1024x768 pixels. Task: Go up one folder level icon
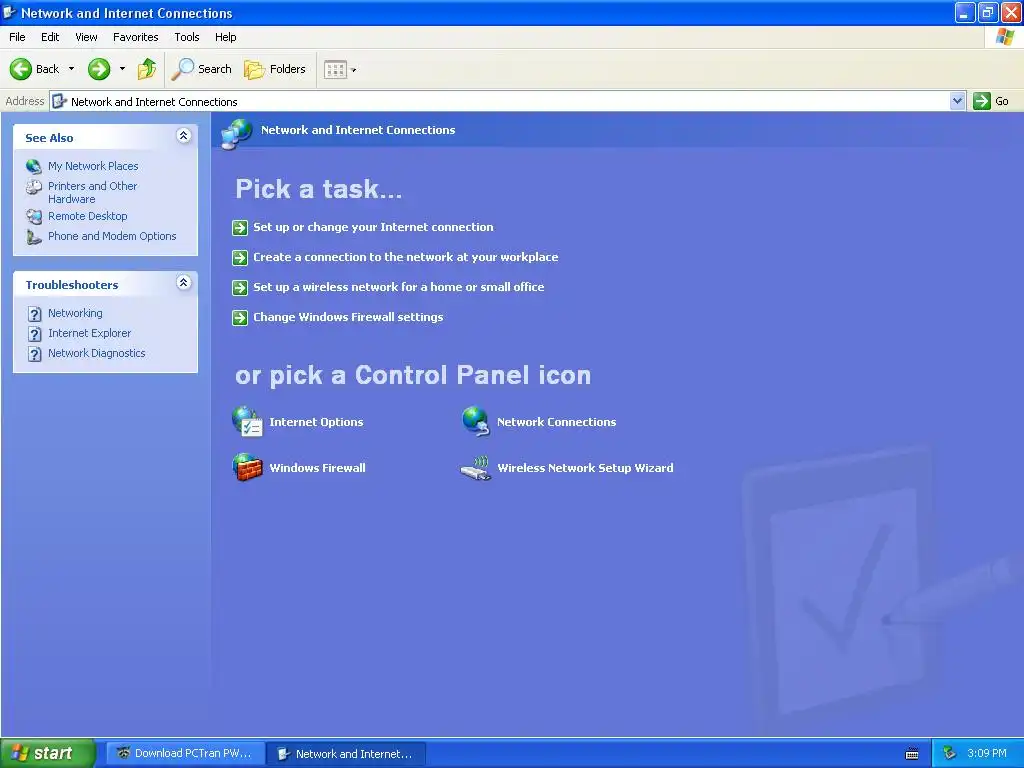[147, 69]
